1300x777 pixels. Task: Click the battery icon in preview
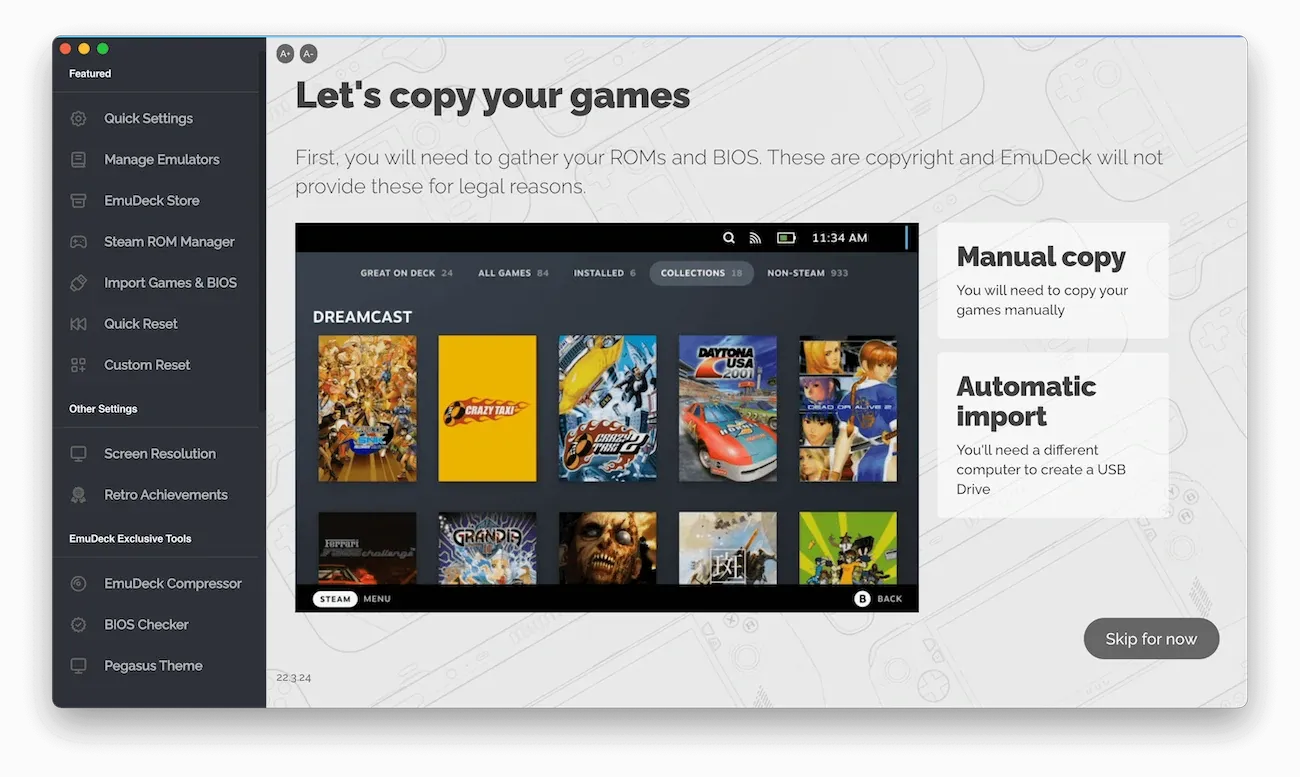(x=786, y=238)
